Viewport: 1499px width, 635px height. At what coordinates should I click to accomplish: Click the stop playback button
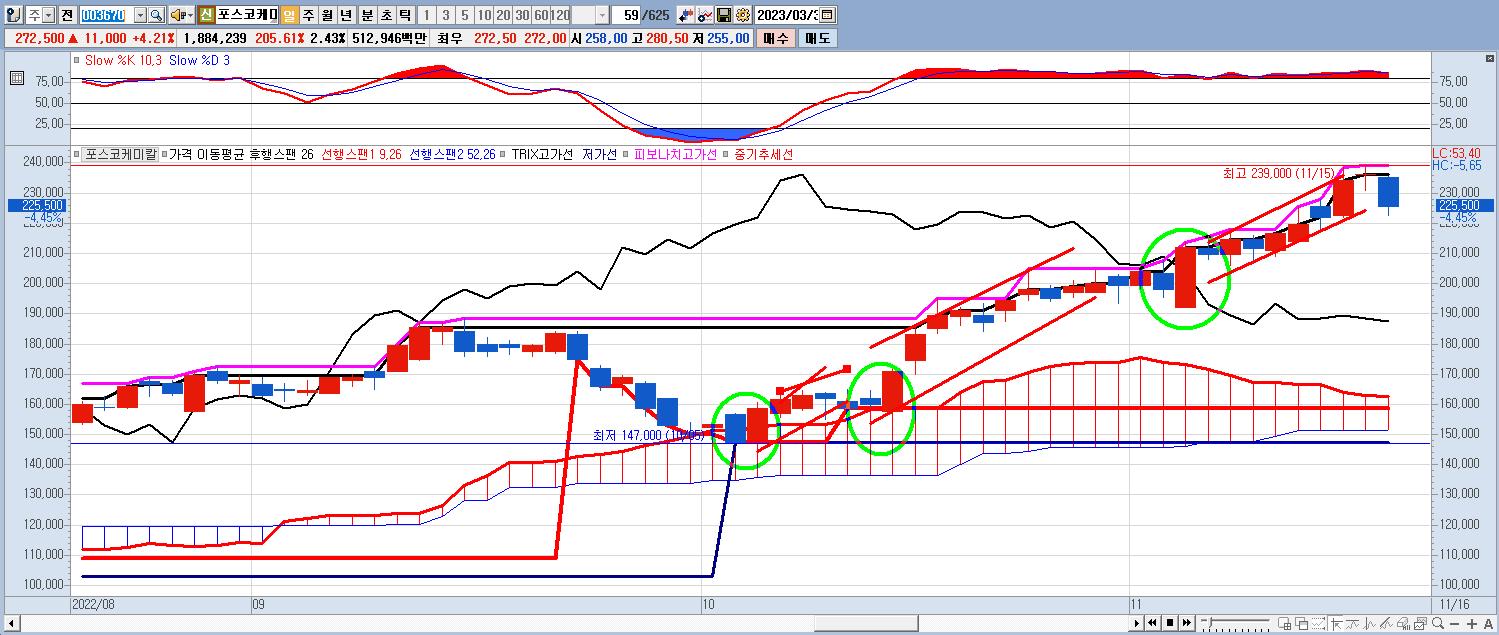(x=1170, y=623)
